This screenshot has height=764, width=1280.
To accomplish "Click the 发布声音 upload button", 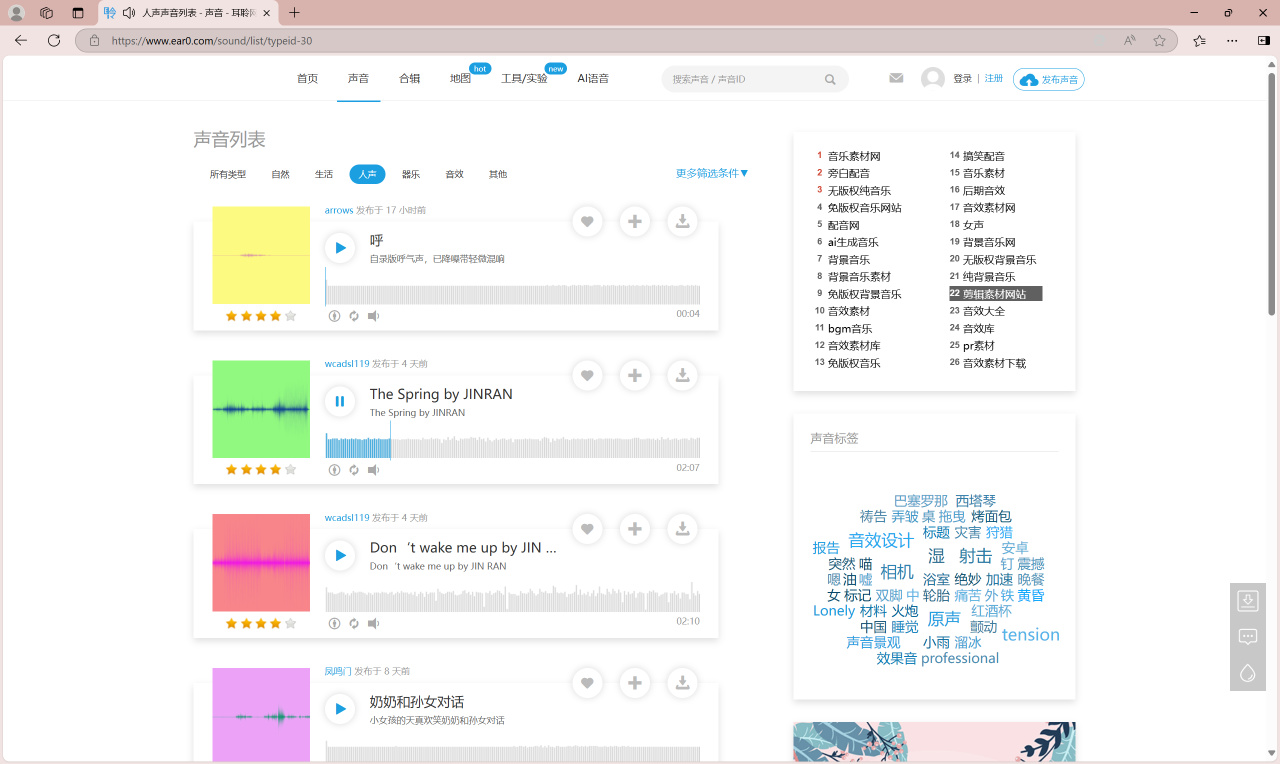I will pyautogui.click(x=1049, y=80).
